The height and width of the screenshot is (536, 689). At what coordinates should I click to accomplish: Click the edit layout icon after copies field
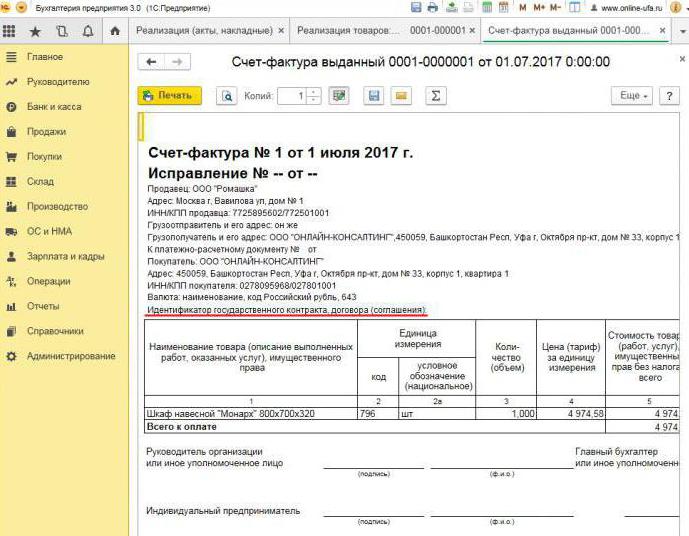[x=339, y=96]
